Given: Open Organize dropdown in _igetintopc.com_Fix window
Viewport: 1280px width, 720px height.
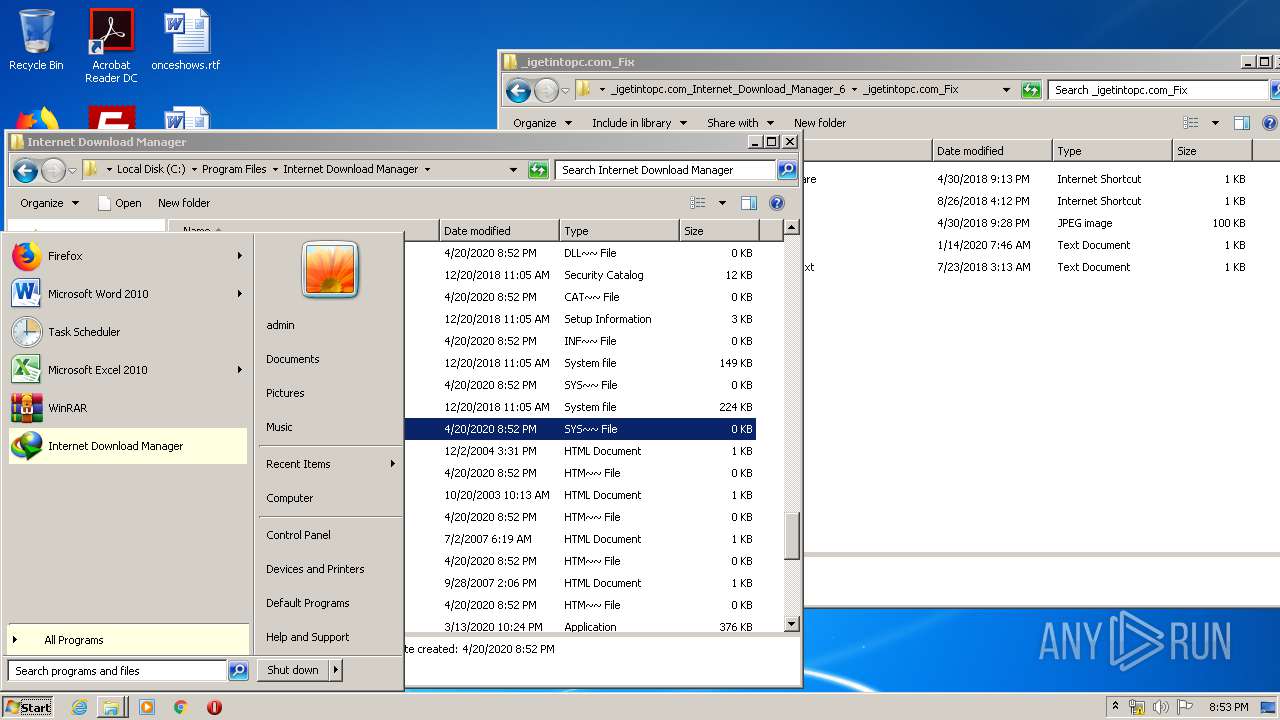Looking at the screenshot, I should click(x=542, y=123).
